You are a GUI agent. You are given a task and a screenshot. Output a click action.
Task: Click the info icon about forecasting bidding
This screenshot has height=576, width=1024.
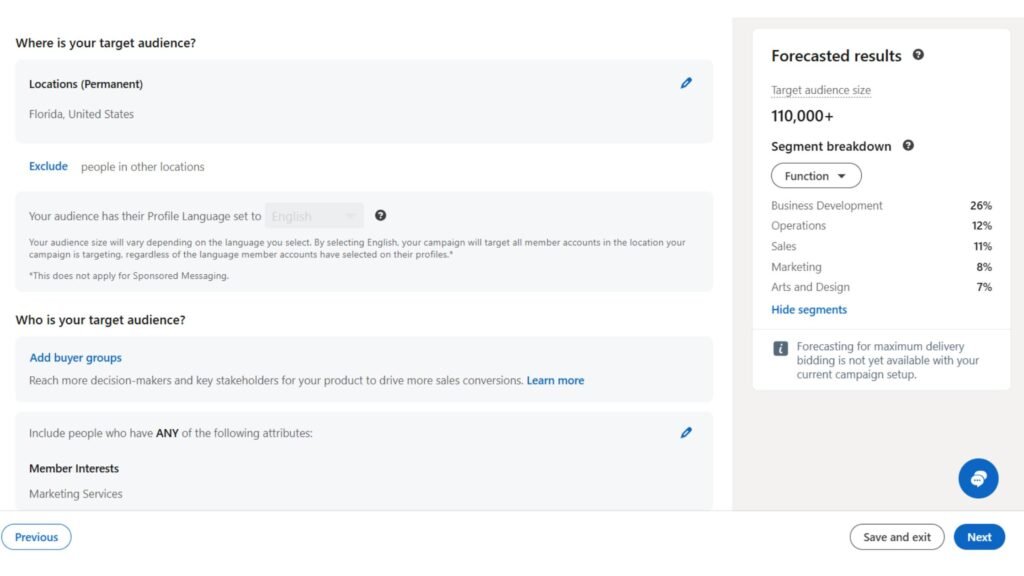pyautogui.click(x=780, y=347)
